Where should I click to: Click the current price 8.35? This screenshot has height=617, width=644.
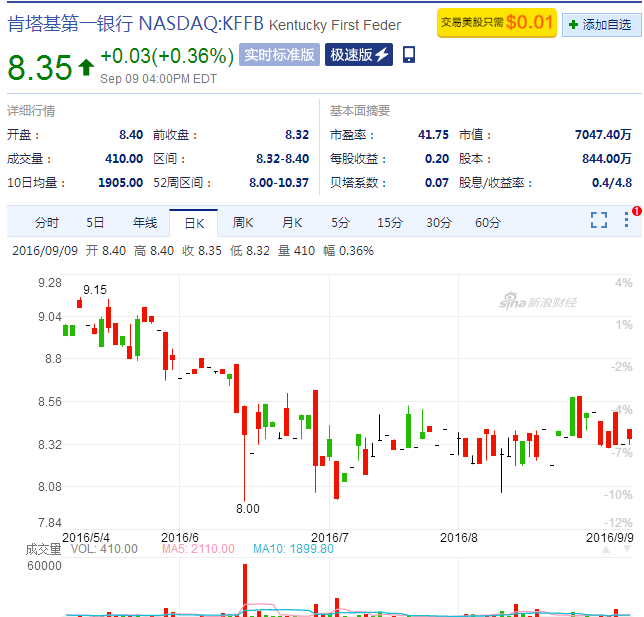[x=40, y=67]
